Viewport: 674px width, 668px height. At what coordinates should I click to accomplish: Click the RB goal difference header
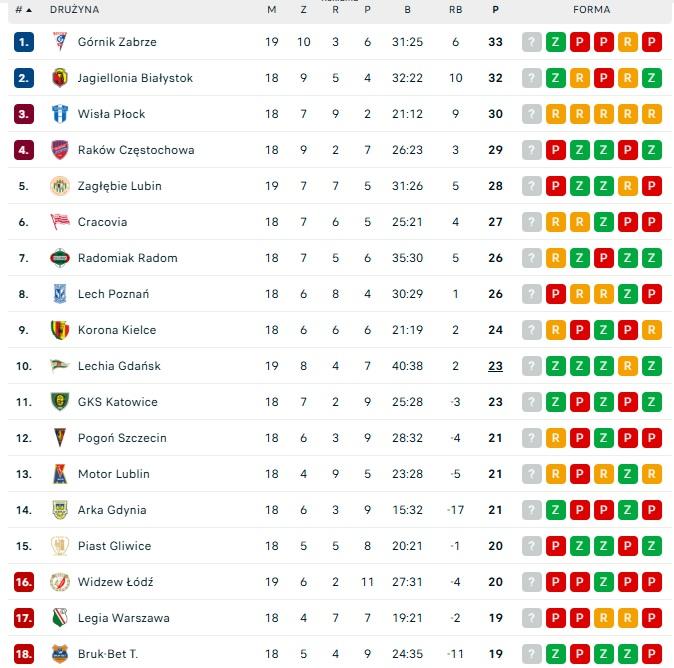(x=455, y=10)
